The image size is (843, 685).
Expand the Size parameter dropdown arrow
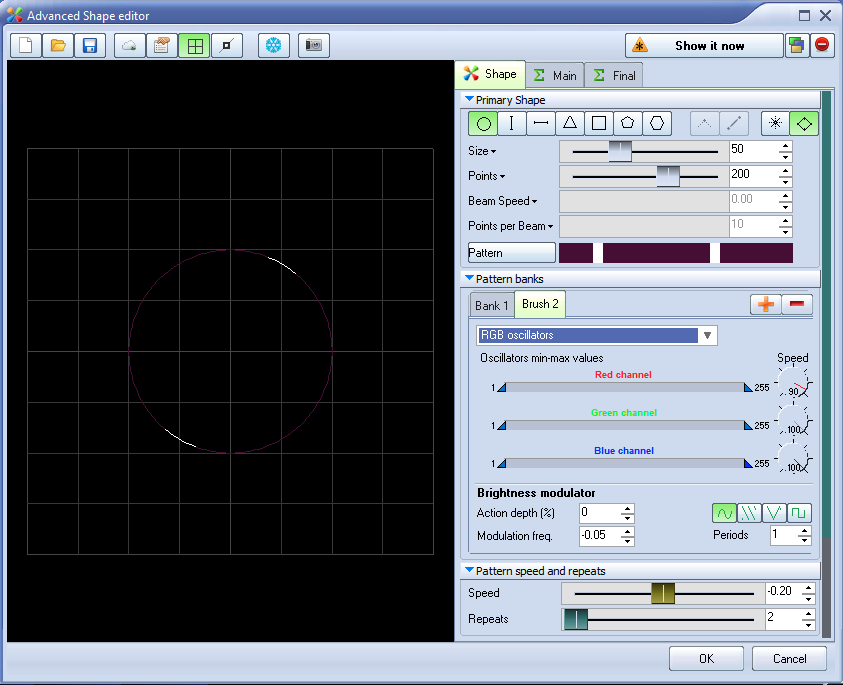[493, 151]
